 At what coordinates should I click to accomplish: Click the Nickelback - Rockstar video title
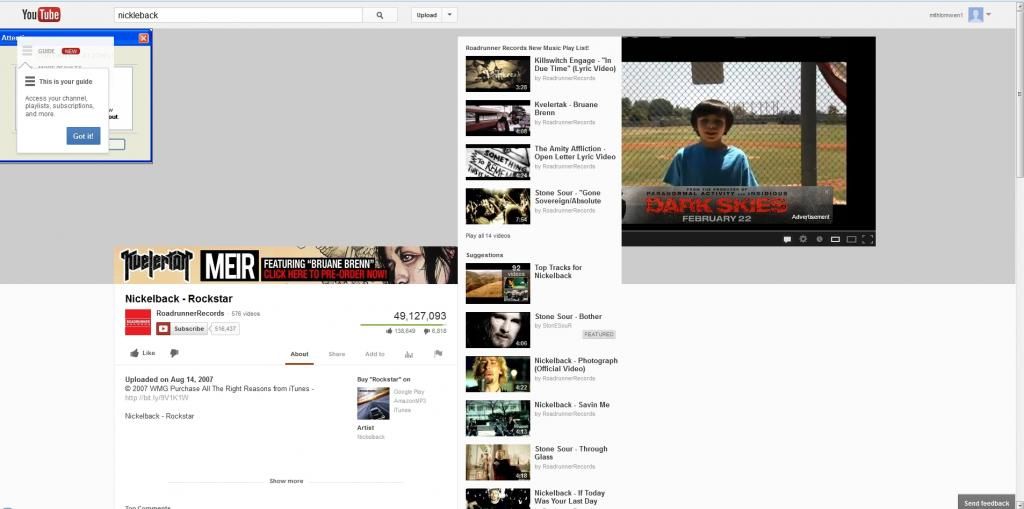tap(178, 299)
